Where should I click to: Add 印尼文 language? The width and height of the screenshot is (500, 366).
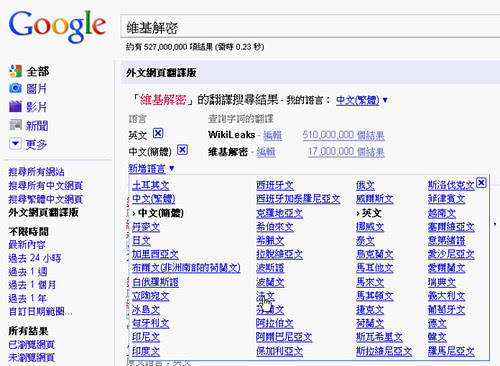[x=146, y=337]
